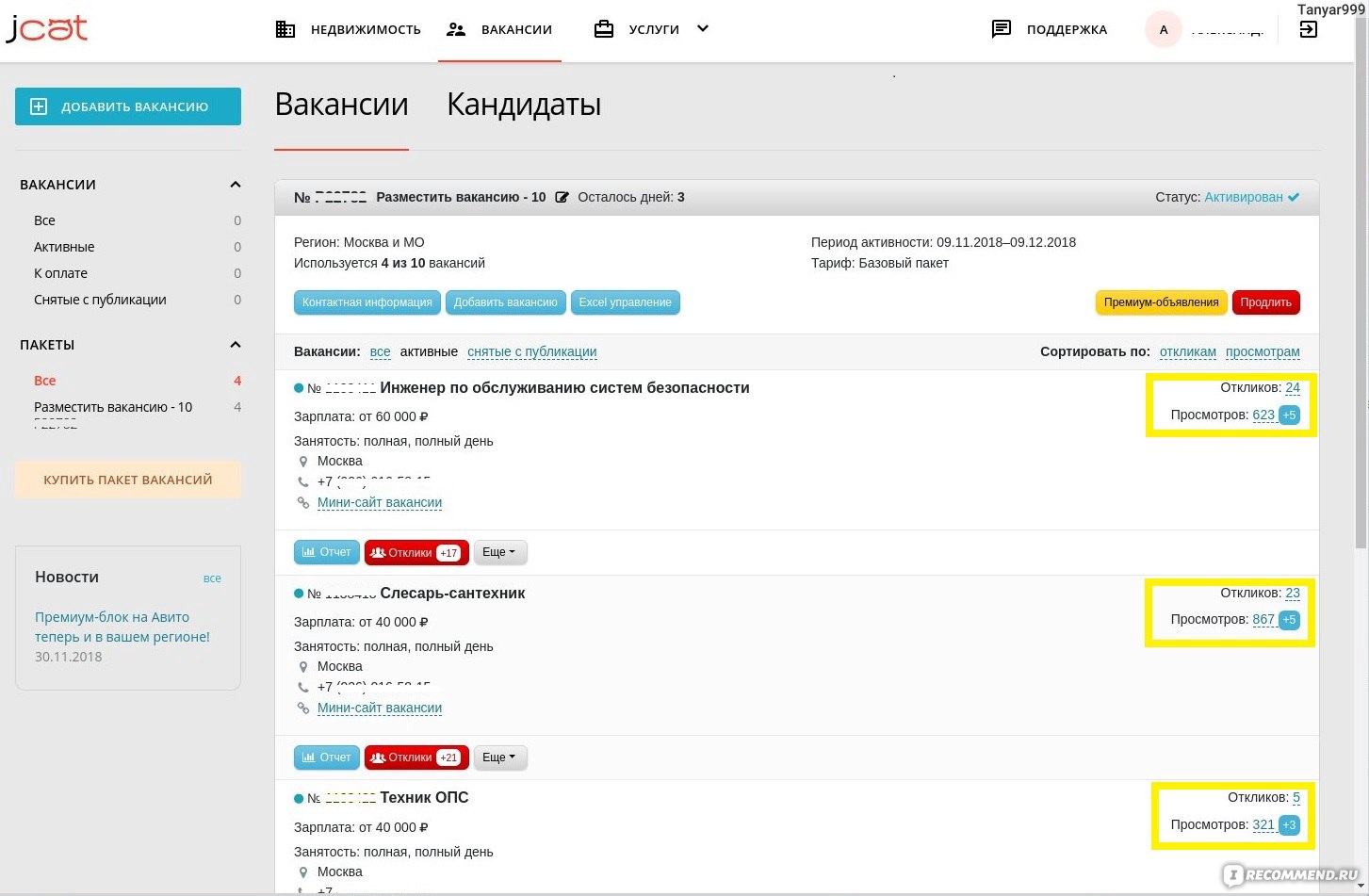Click the chat icon beside Поддержка
1369x896 pixels.
1002,29
